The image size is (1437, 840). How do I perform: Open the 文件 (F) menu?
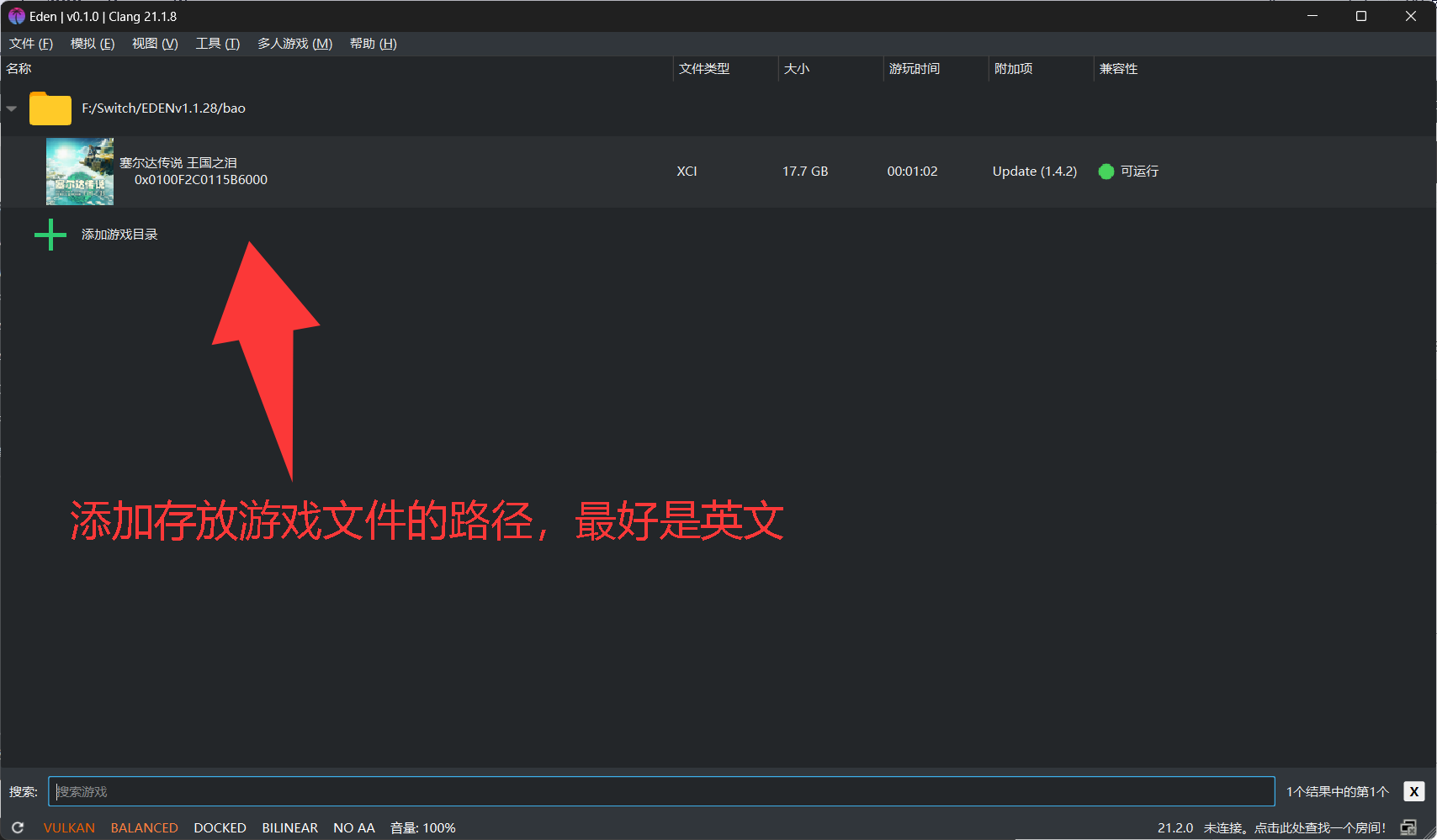pyautogui.click(x=31, y=44)
